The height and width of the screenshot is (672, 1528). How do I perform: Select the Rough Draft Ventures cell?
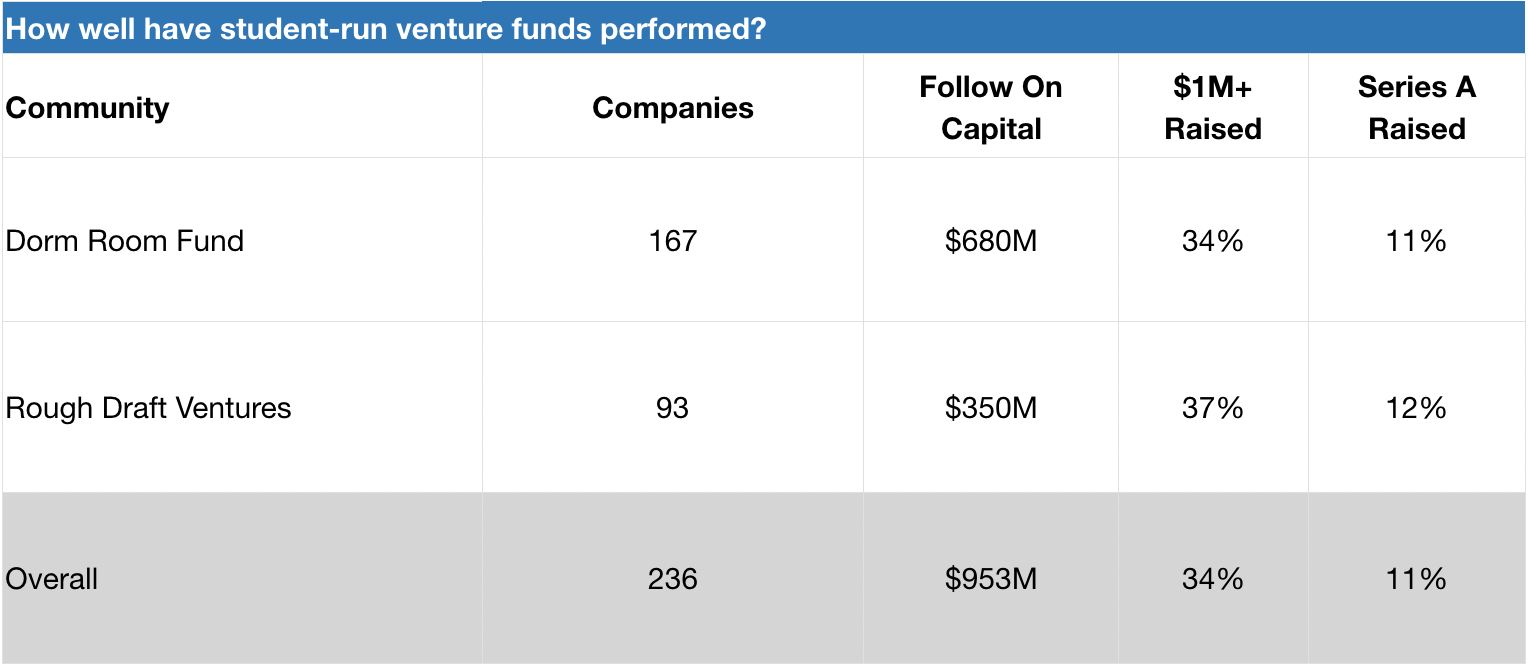point(148,408)
